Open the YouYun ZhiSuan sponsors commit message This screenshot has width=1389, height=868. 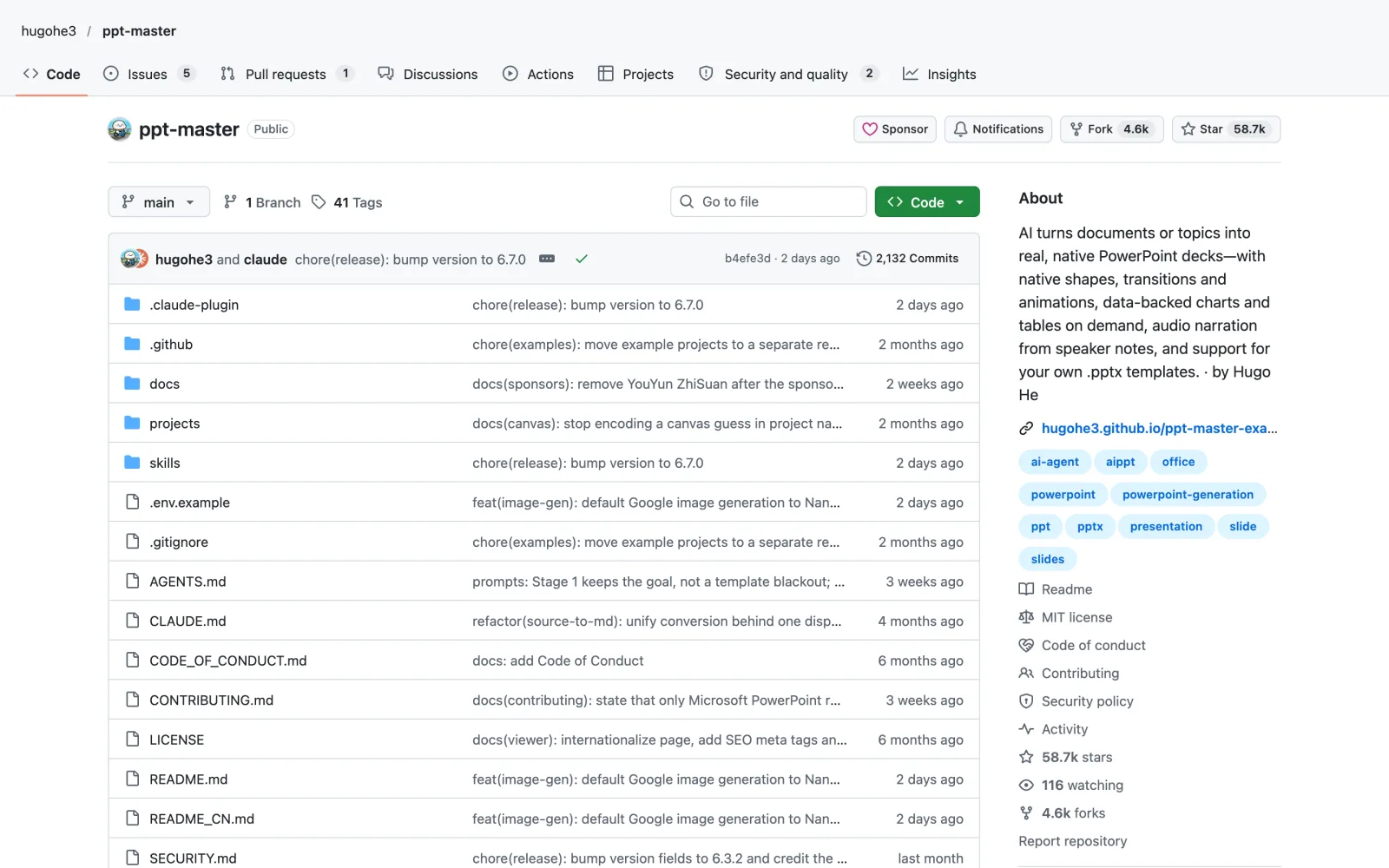[658, 384]
